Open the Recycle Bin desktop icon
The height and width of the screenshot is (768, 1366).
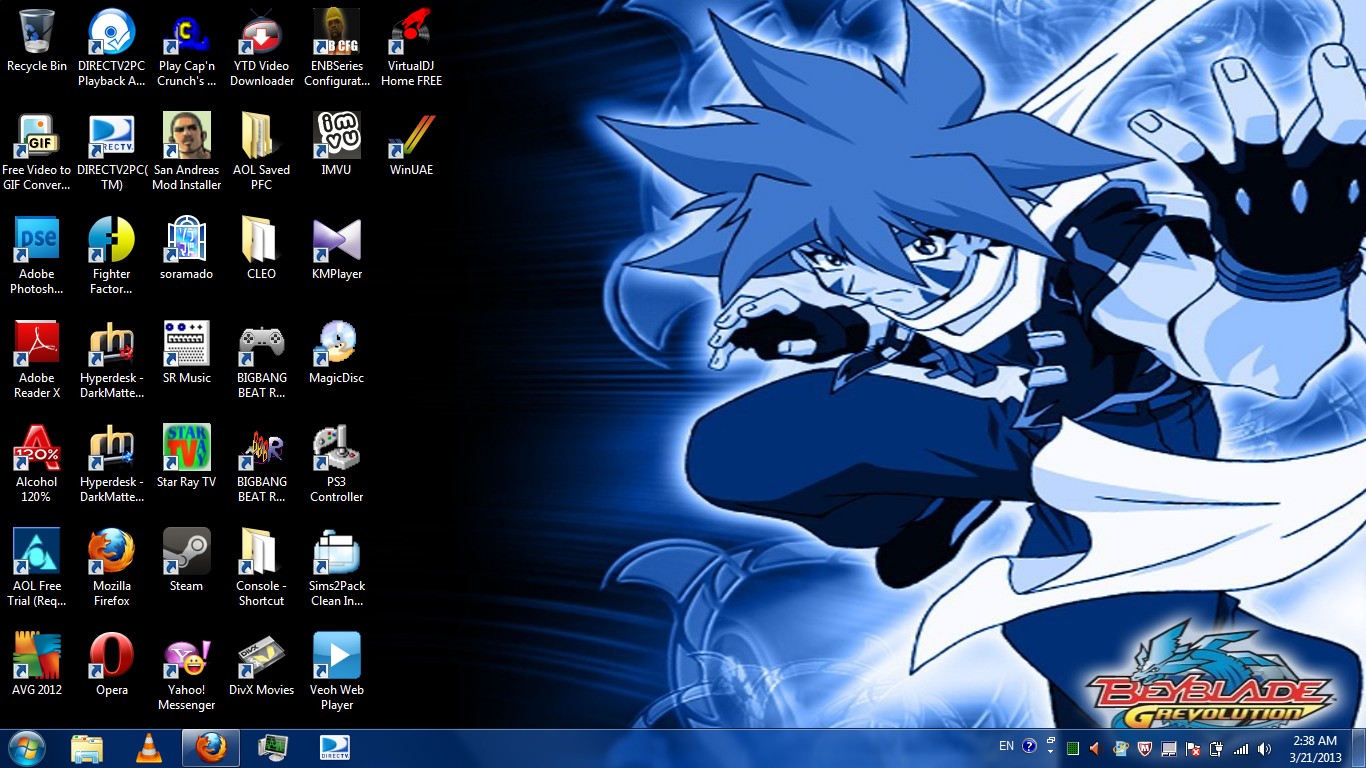point(37,41)
